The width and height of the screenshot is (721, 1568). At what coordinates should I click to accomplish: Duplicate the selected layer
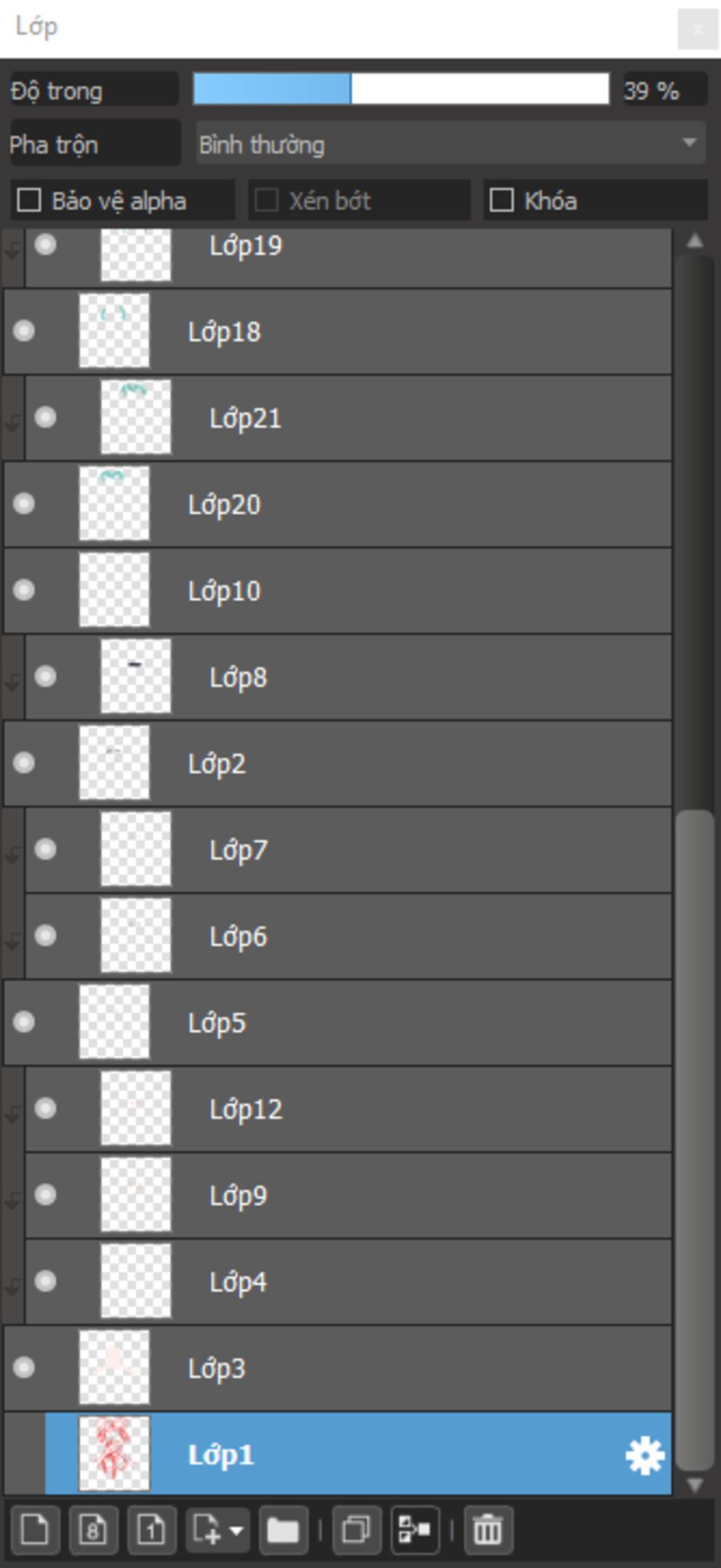click(x=357, y=1529)
